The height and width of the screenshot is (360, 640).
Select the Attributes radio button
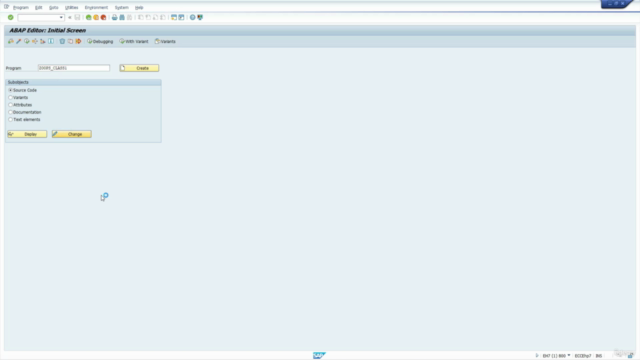11,105
